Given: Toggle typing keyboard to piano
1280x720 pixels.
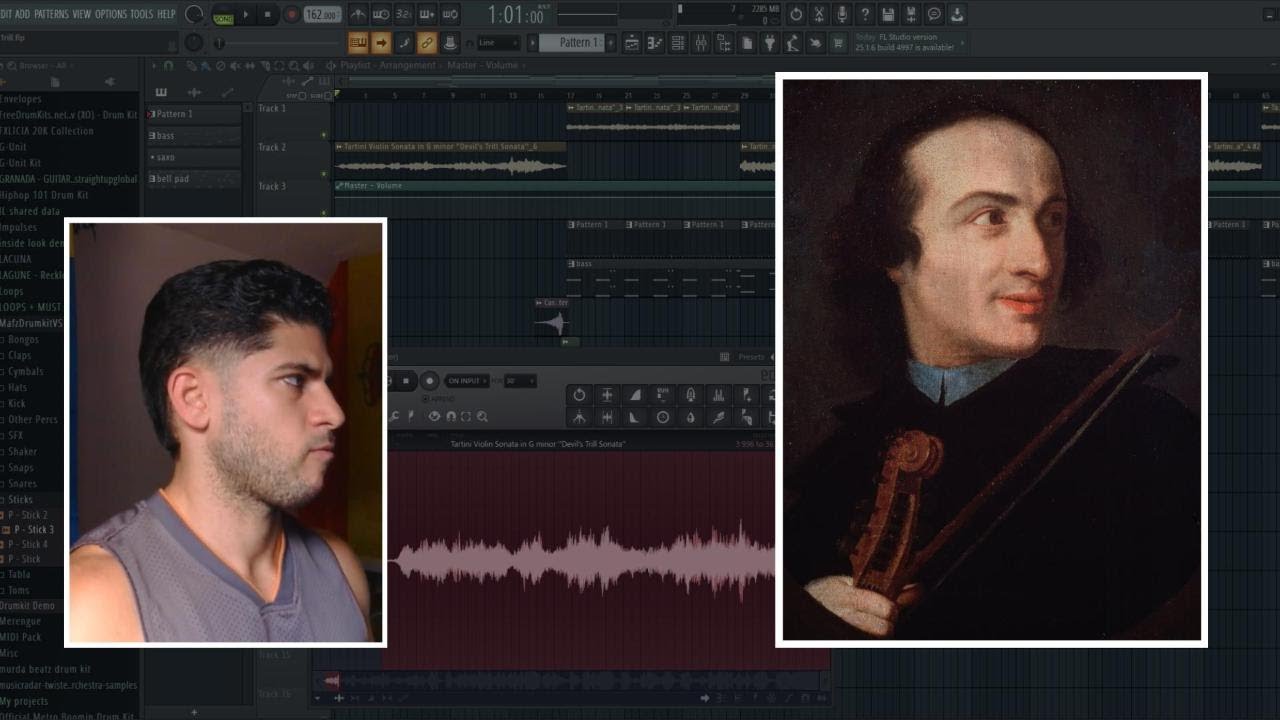Looking at the screenshot, I should (x=358, y=43).
